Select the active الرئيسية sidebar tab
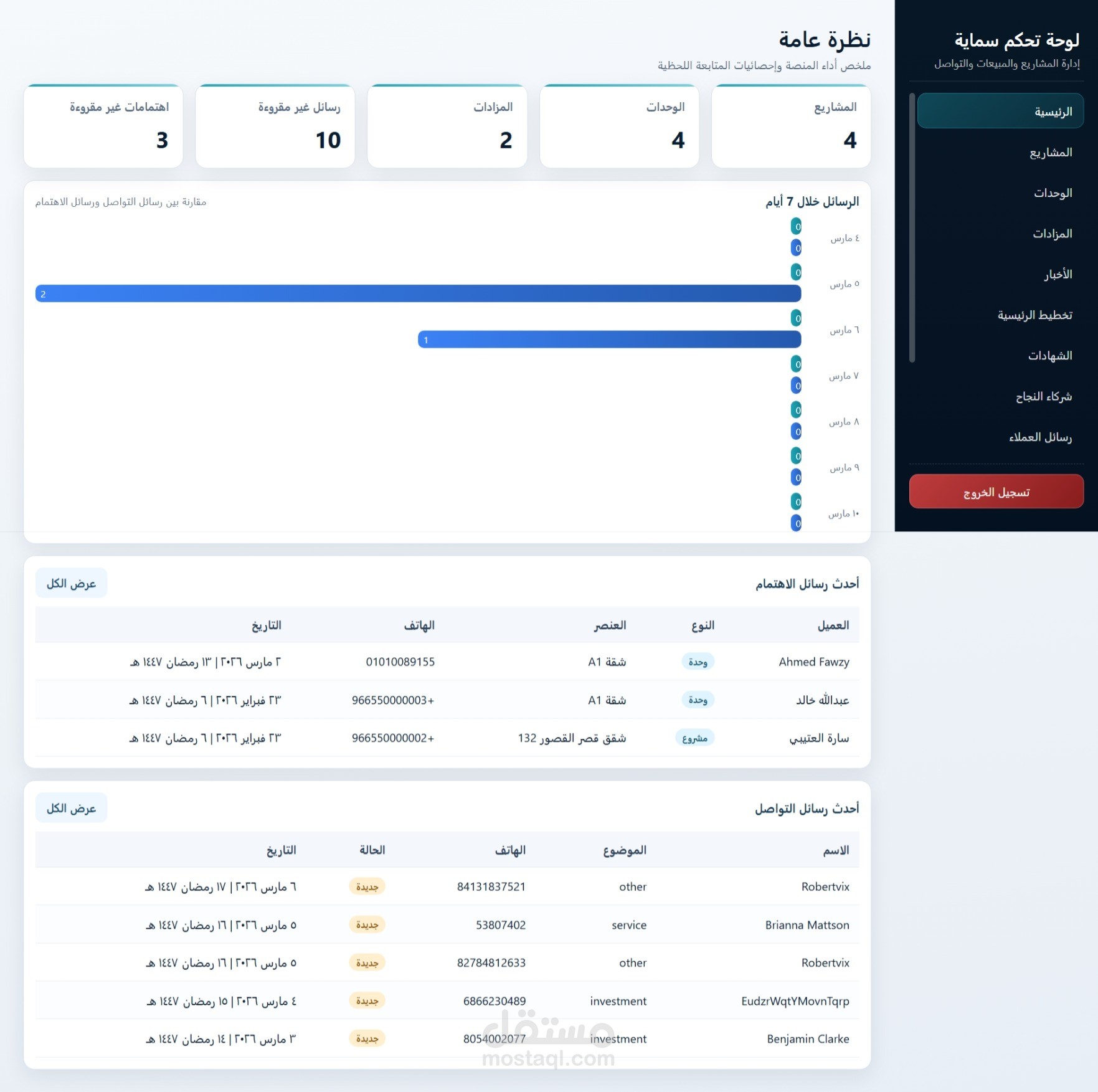This screenshot has height=1092, width=1098. pos(1000,111)
